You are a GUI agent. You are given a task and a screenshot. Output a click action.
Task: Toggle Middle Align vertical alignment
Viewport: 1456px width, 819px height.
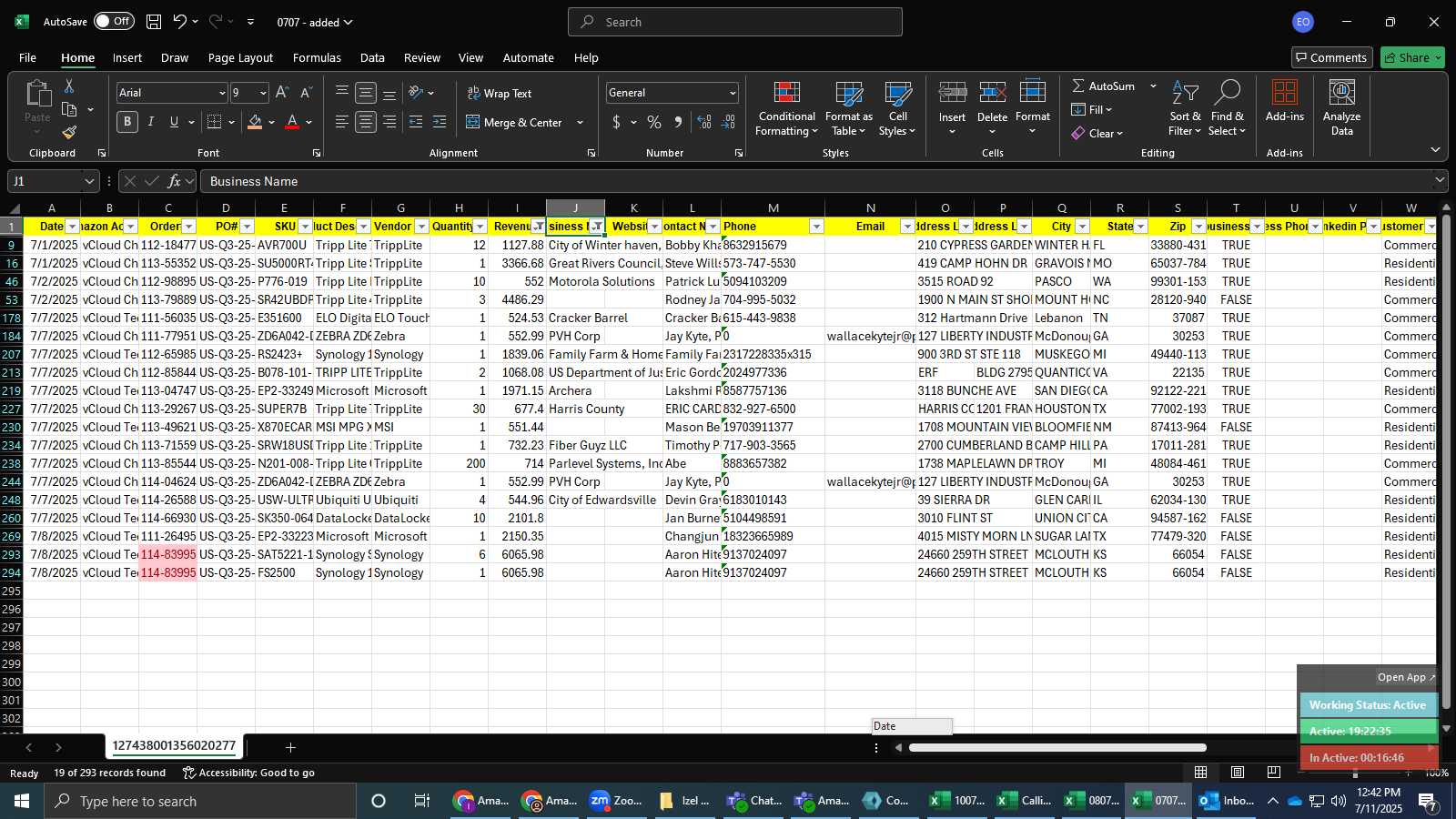366,93
